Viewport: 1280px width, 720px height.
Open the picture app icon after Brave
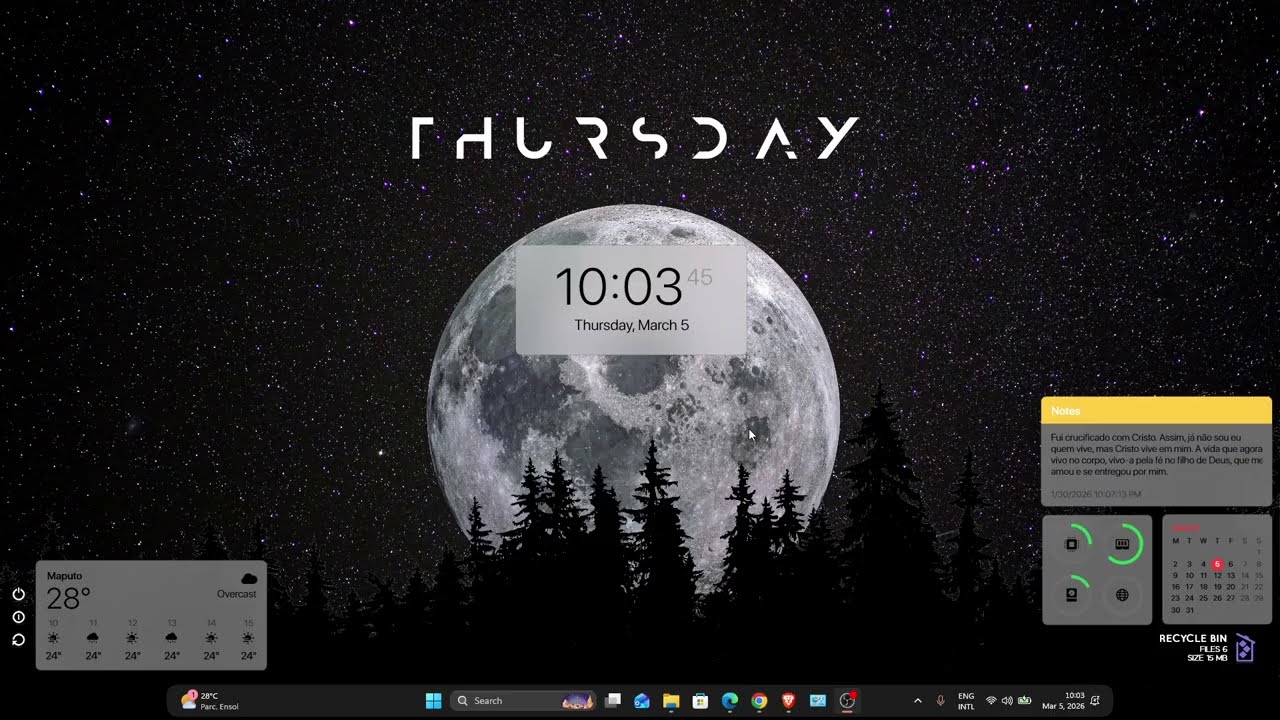point(818,701)
